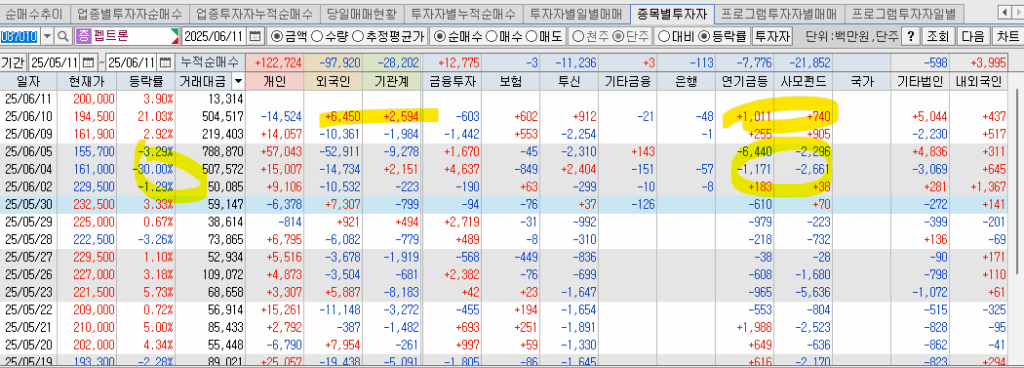Click the start date 25/05/11 field
The width and height of the screenshot is (1024, 368).
56,63
